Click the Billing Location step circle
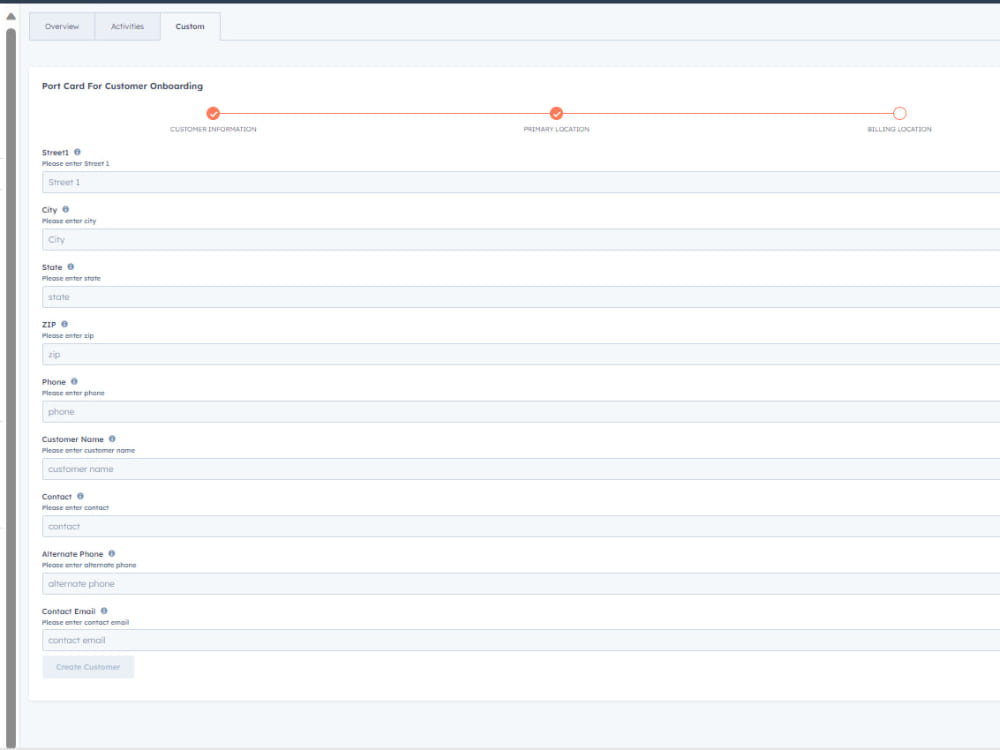This screenshot has width=1000, height=750. click(899, 114)
